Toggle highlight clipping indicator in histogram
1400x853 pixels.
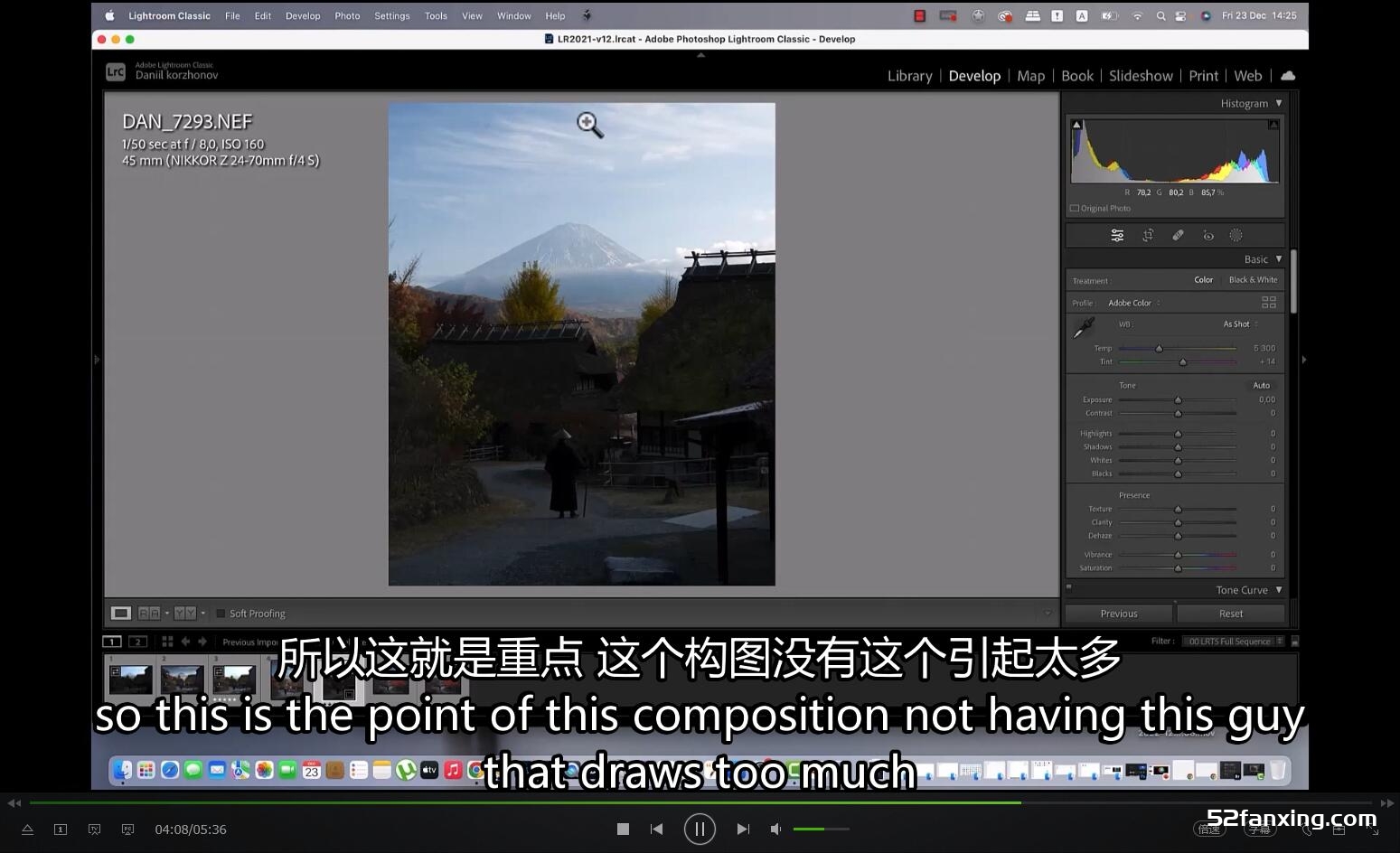(1273, 125)
